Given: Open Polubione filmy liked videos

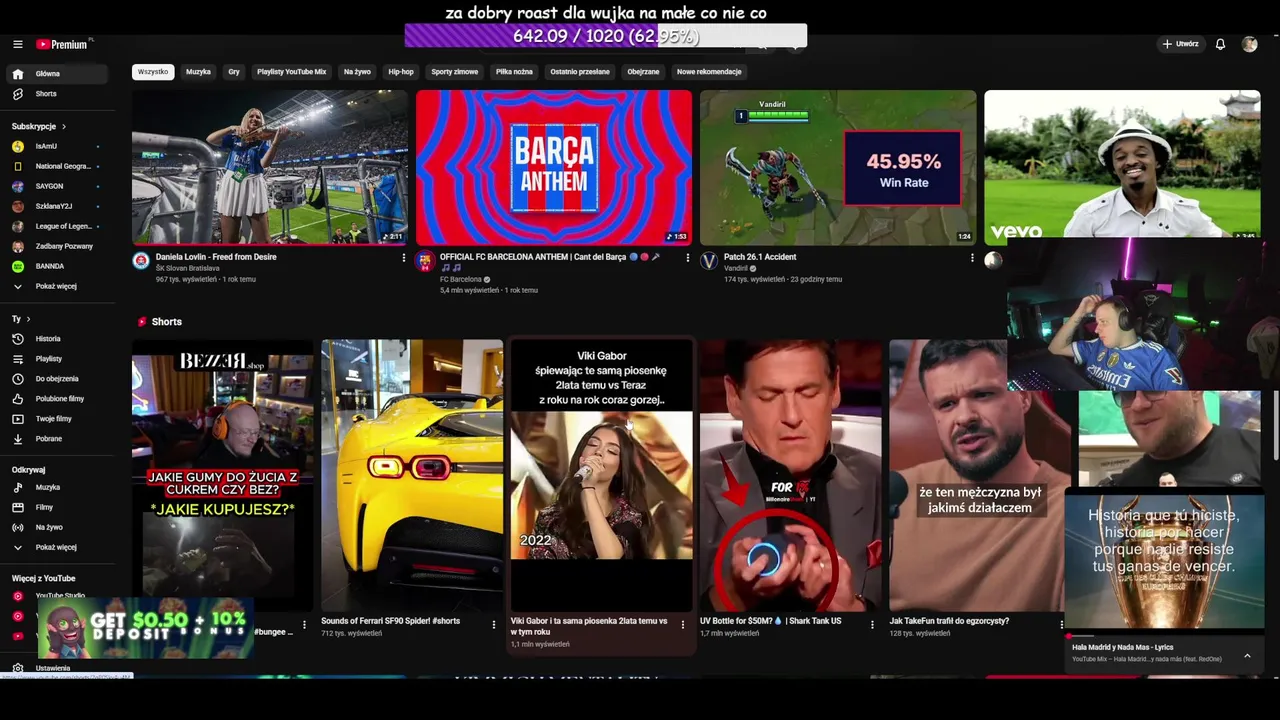Looking at the screenshot, I should (57, 399).
